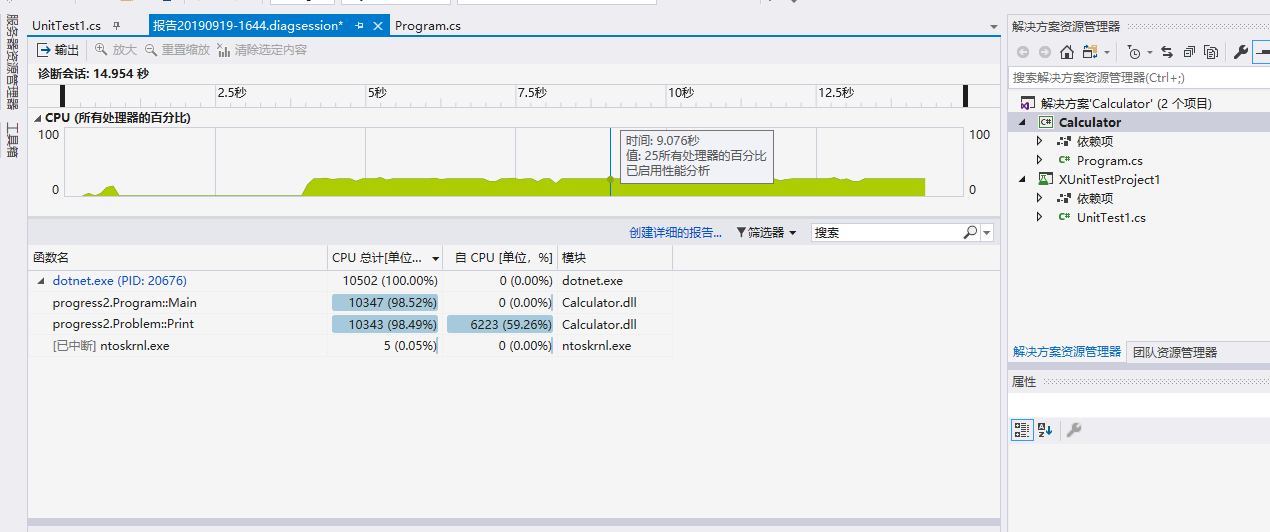Click the collapse all icon
Screen dimensions: 1270x532
[1189, 52]
